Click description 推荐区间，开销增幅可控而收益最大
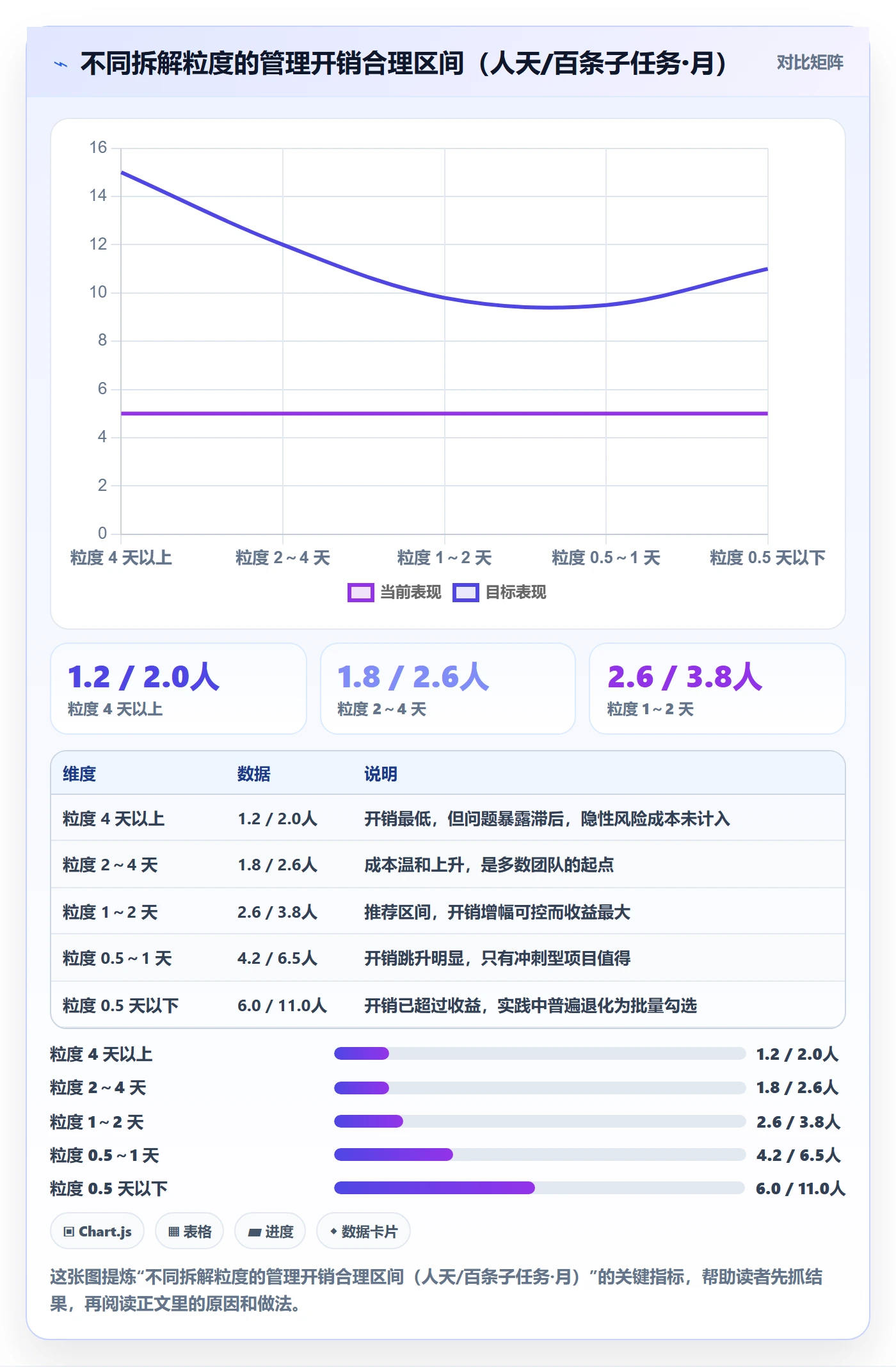The height and width of the screenshot is (1367, 896). pos(497,912)
